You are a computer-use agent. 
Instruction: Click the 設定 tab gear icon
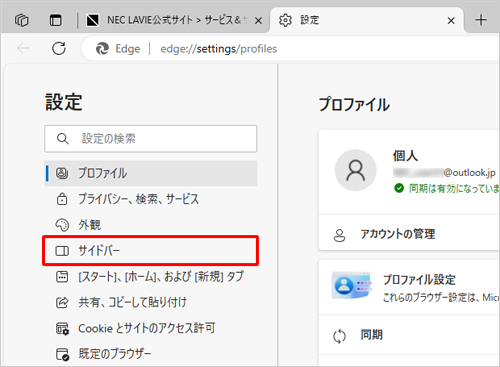285,20
